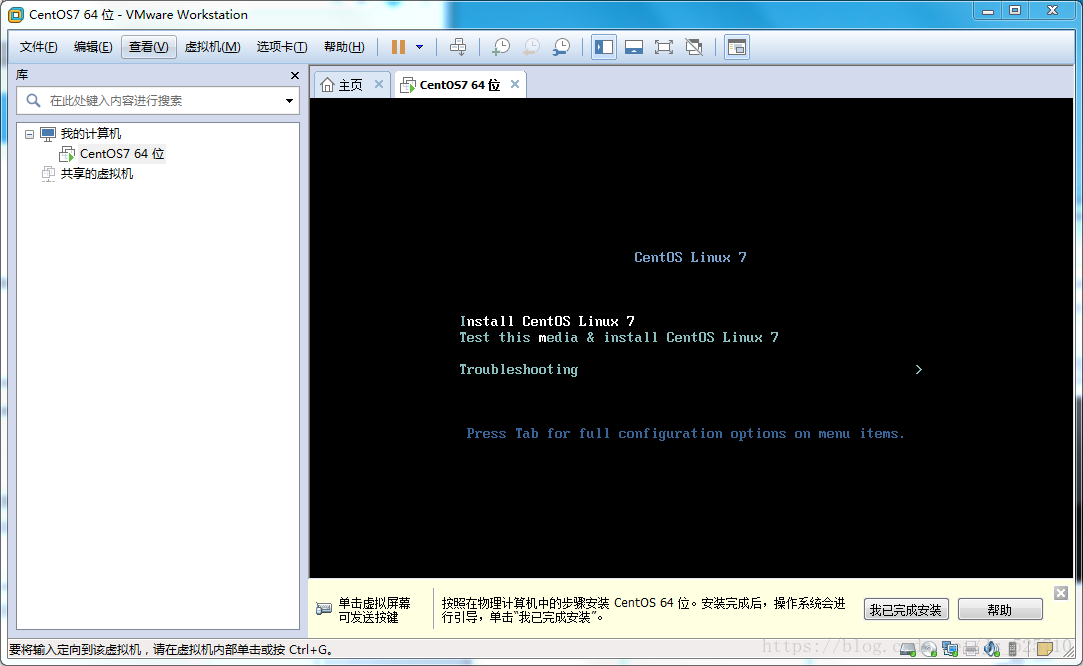Close the 库 library panel
Viewport: 1083px width, 666px height.
(295, 75)
